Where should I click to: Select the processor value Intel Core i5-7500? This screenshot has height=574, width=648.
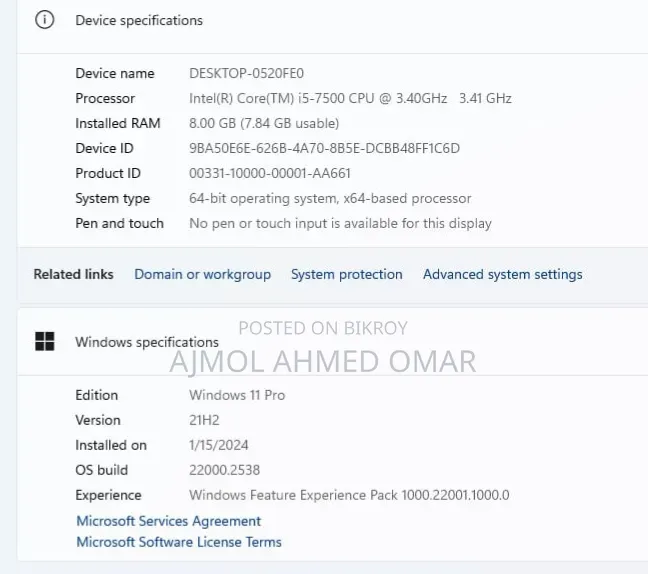point(350,98)
